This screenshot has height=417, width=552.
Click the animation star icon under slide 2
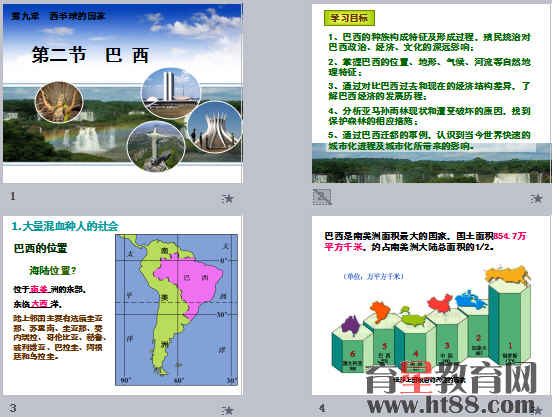536,199
